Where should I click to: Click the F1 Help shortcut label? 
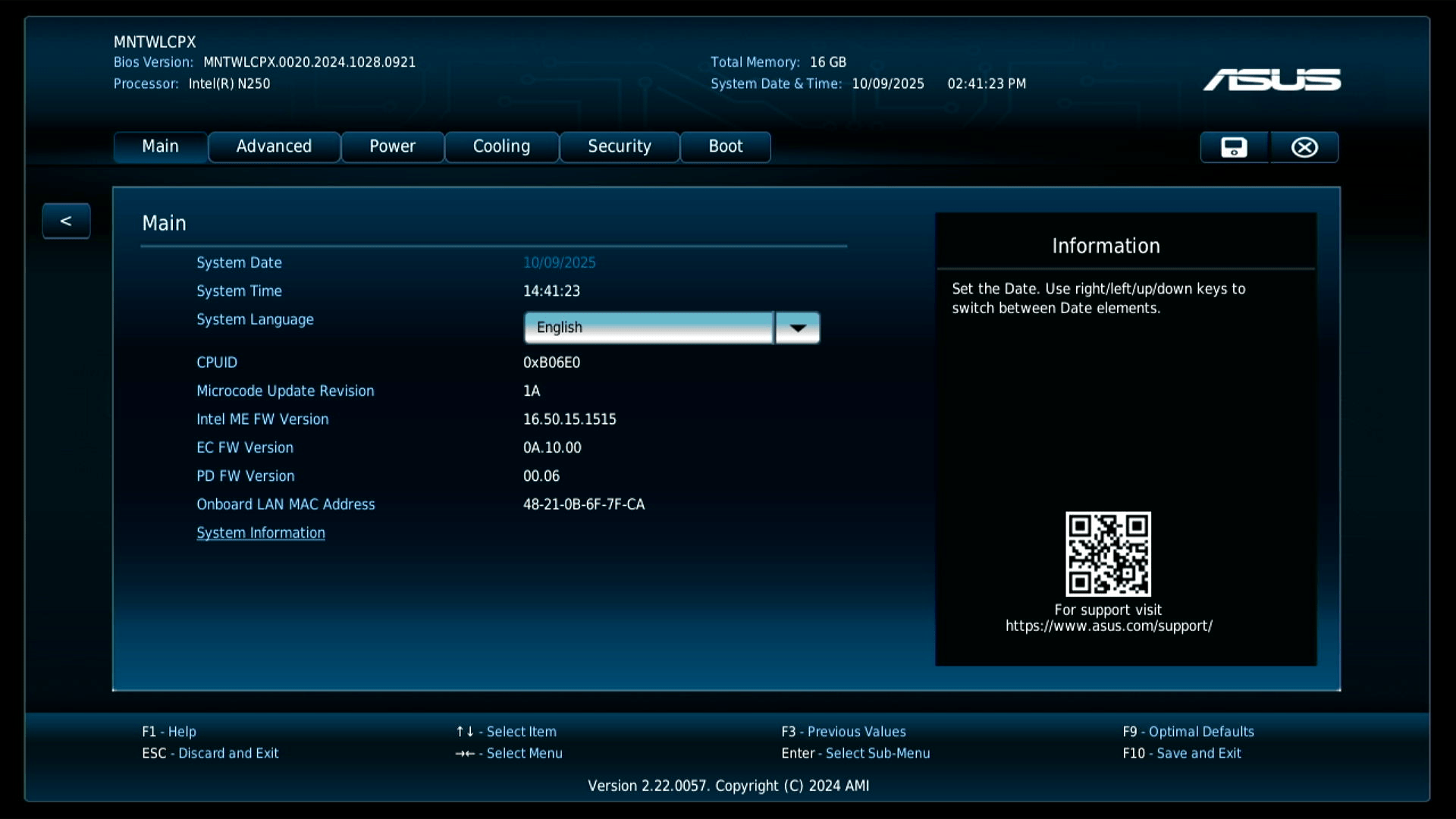pos(168,732)
